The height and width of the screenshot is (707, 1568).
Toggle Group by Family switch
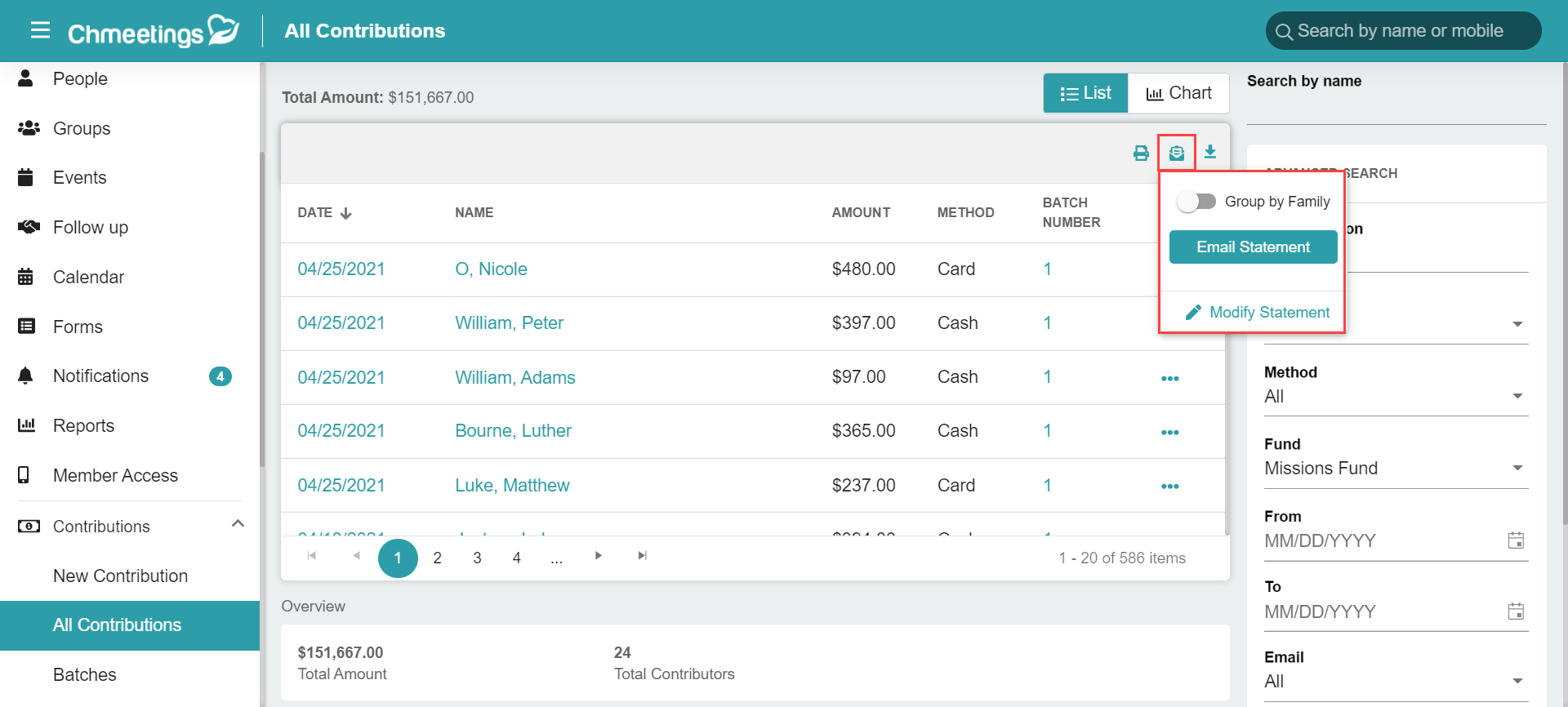1196,201
